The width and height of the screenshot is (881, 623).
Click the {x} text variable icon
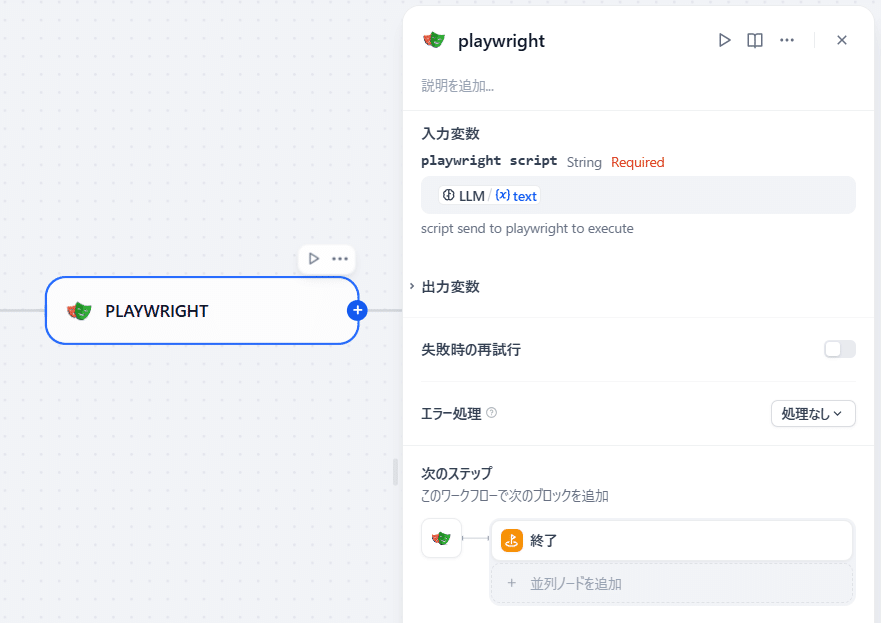500,195
